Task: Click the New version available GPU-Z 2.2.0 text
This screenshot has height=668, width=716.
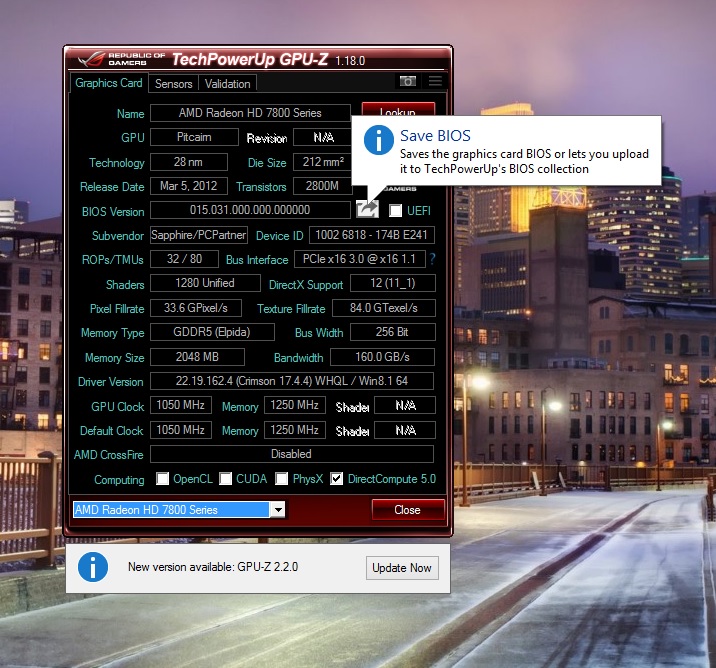Action: click(x=213, y=567)
